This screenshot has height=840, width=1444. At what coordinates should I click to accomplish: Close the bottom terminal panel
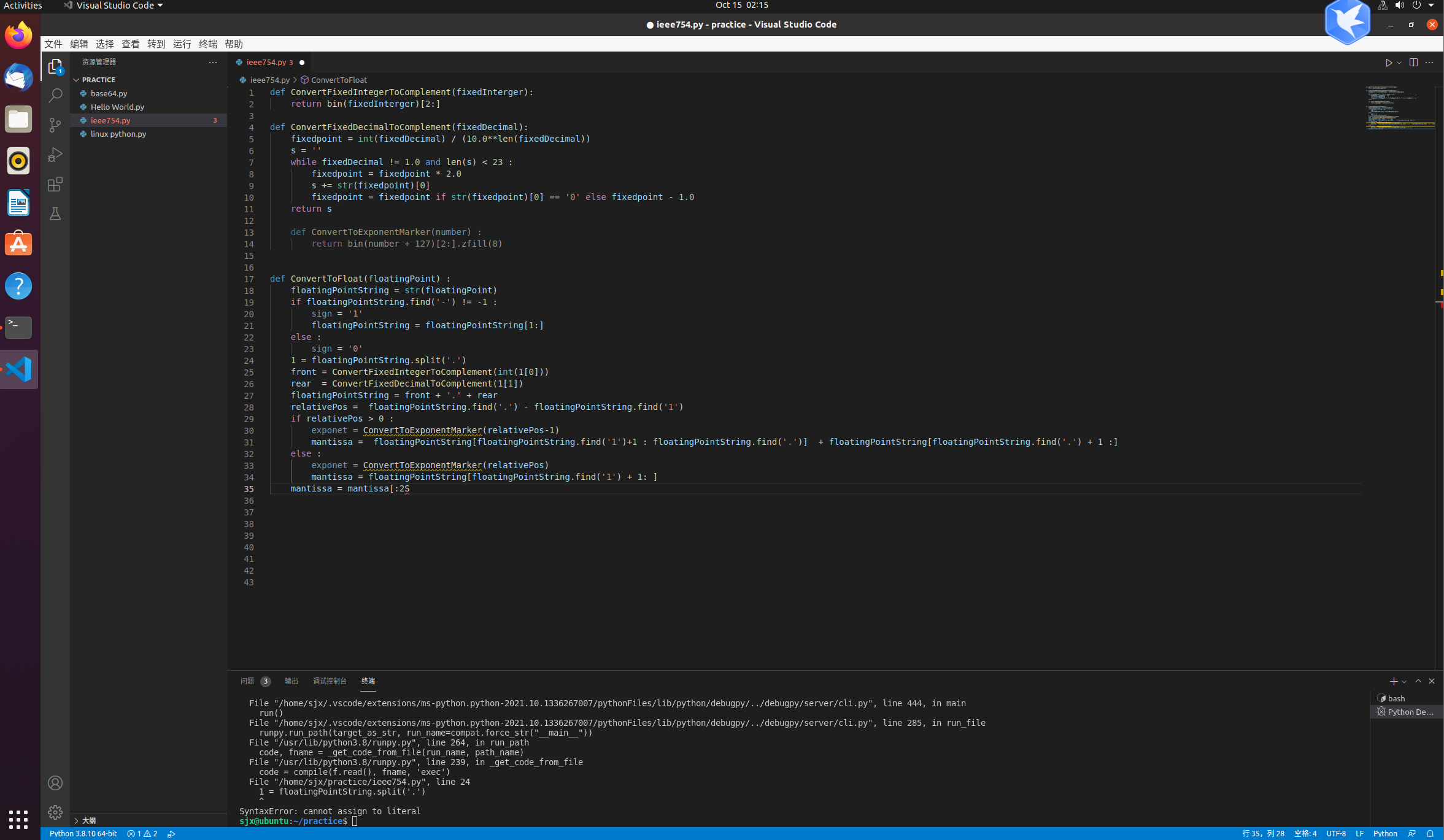coord(1432,681)
